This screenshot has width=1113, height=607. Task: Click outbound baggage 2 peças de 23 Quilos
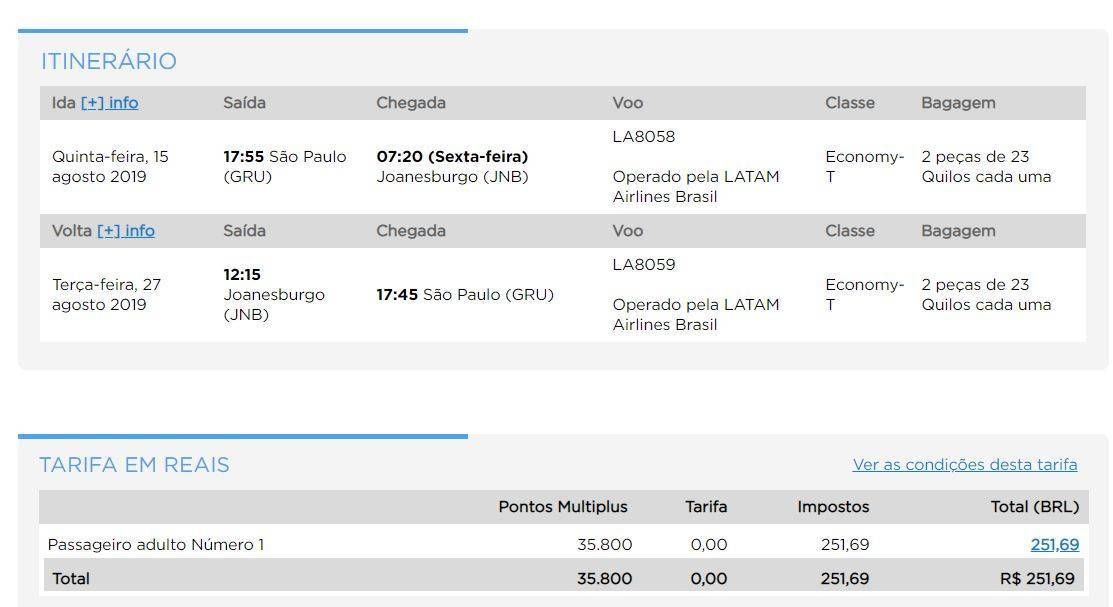click(x=986, y=166)
